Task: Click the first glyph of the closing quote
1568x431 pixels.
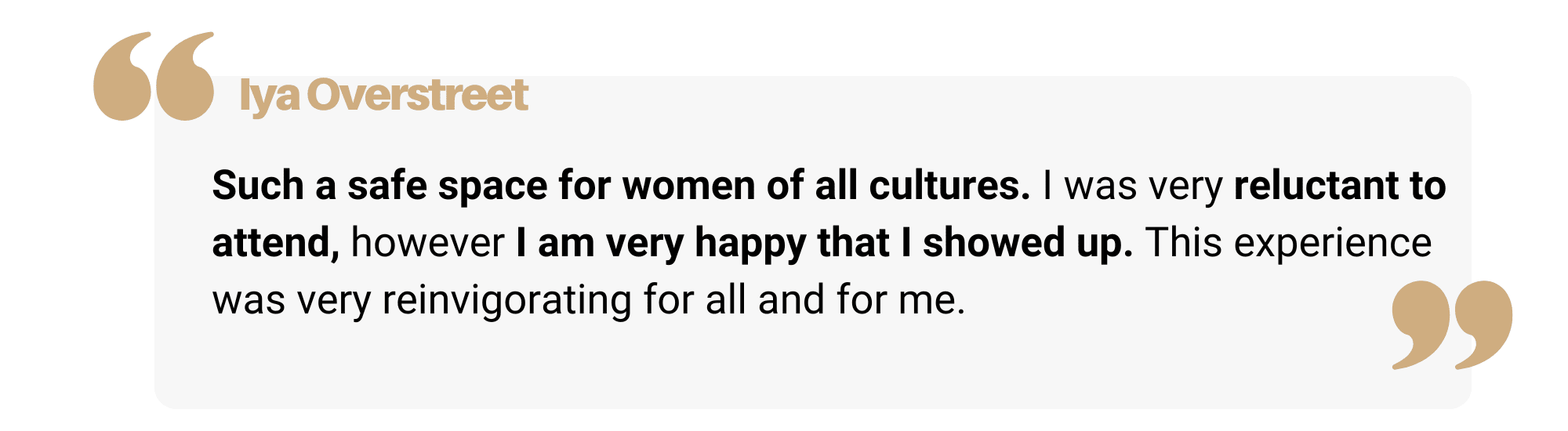Action: click(x=1421, y=325)
